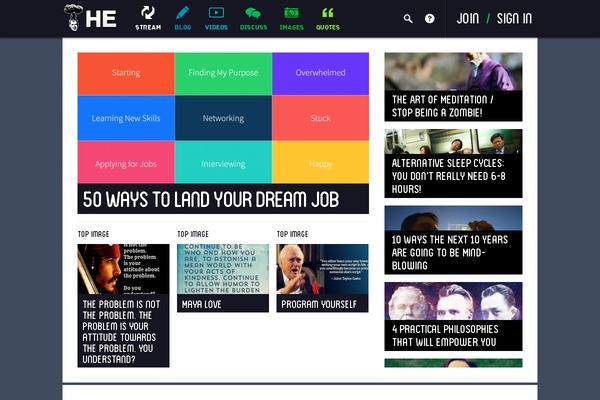Select the green Finding My Purpose tile

click(223, 73)
